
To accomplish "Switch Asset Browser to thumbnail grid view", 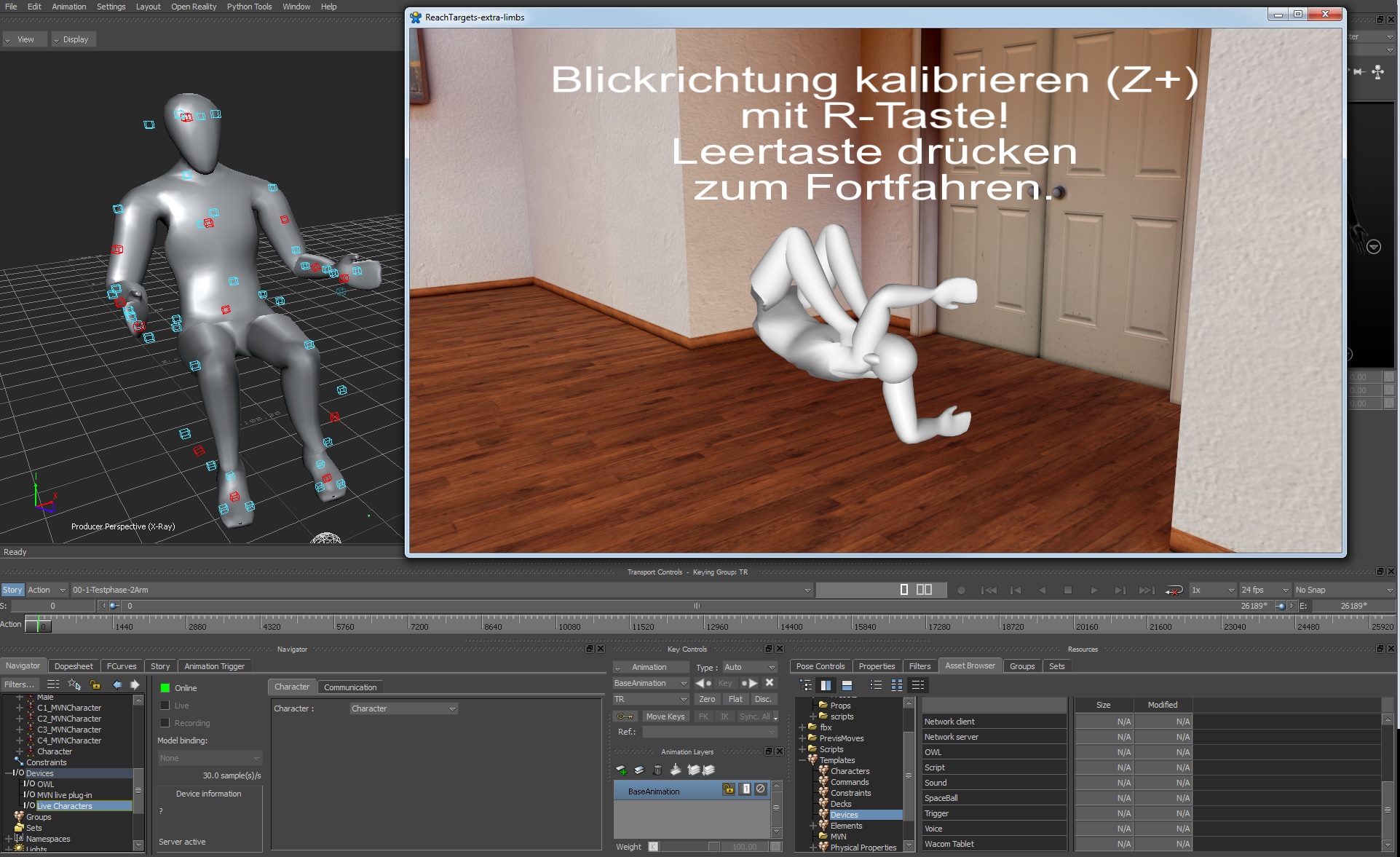I will click(x=897, y=685).
